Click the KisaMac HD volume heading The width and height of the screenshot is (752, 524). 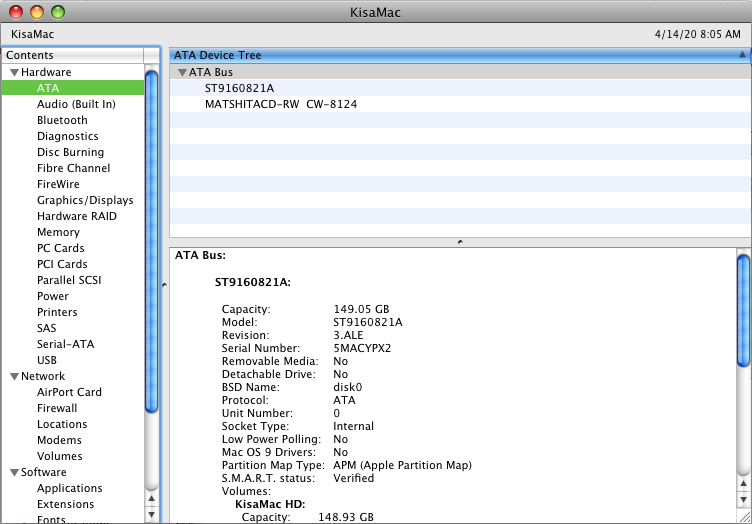pos(270,504)
